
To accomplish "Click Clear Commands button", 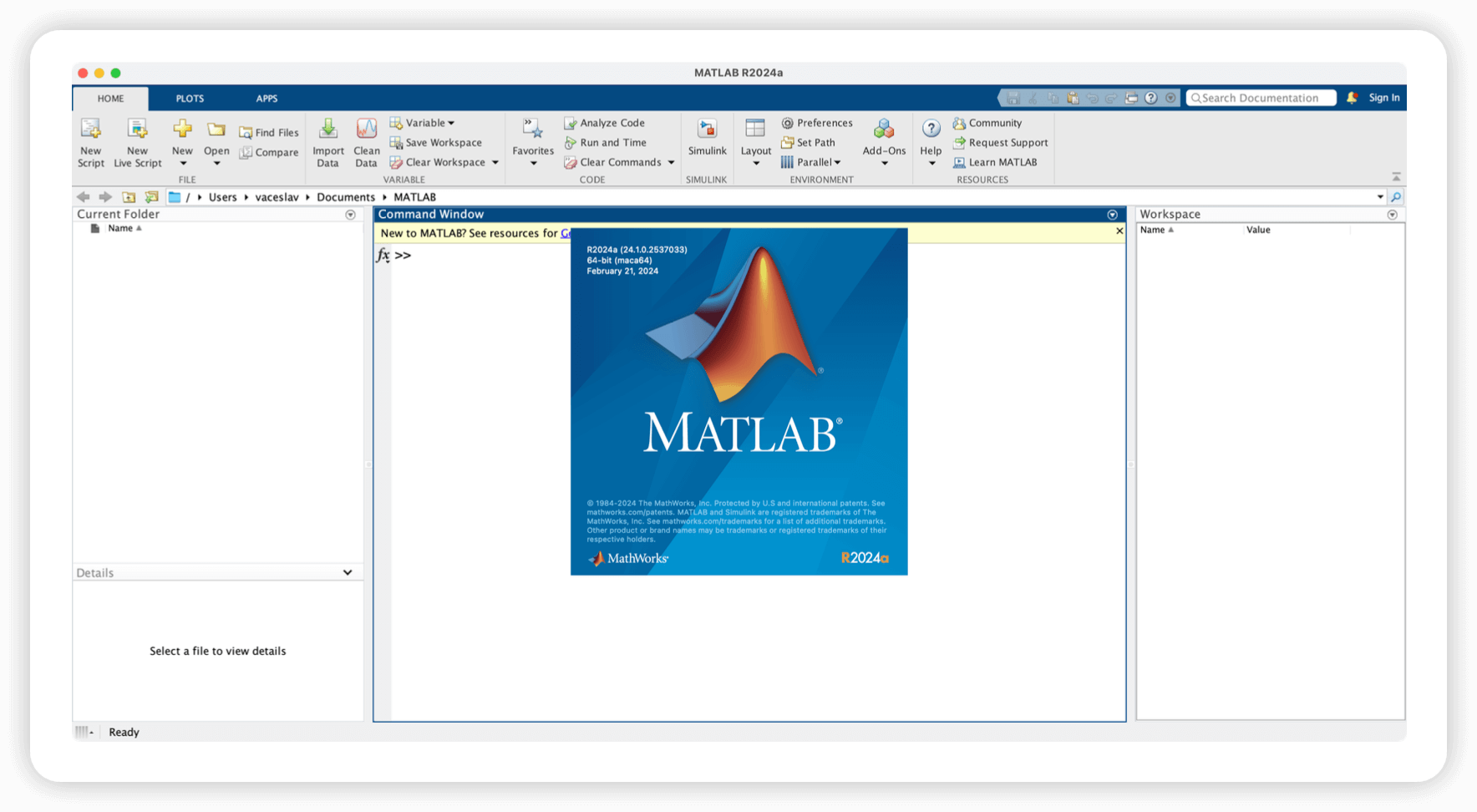I will (612, 163).
